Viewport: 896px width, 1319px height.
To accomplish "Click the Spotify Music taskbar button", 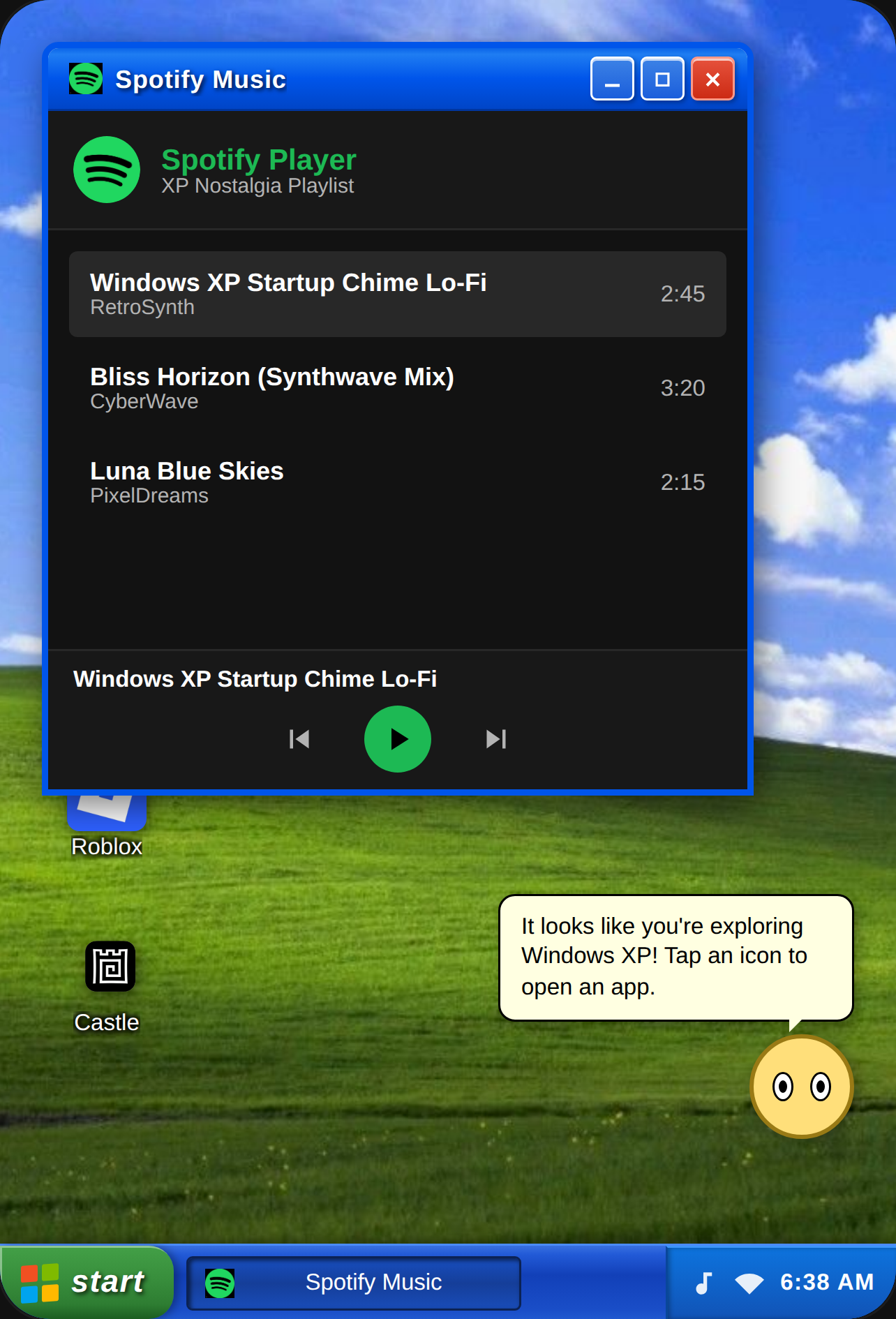I will point(354,1283).
